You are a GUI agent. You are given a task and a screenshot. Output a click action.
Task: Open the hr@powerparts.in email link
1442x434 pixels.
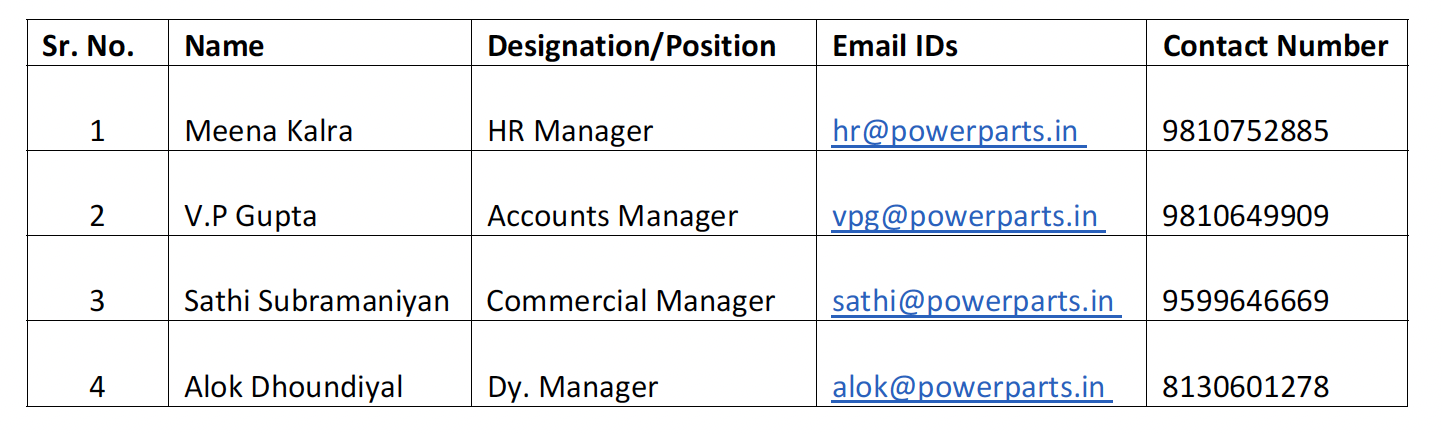click(959, 131)
